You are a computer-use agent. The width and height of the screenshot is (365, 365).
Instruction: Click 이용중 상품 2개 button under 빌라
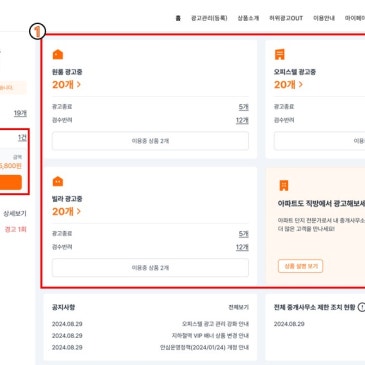[x=150, y=268]
